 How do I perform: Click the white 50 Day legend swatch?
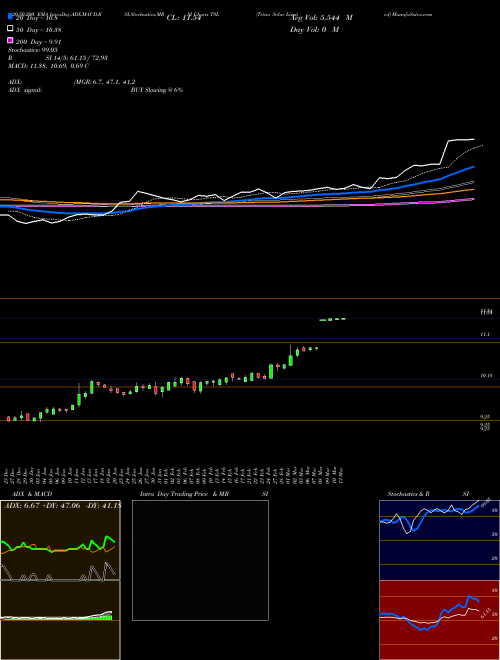pyautogui.click(x=10, y=29)
